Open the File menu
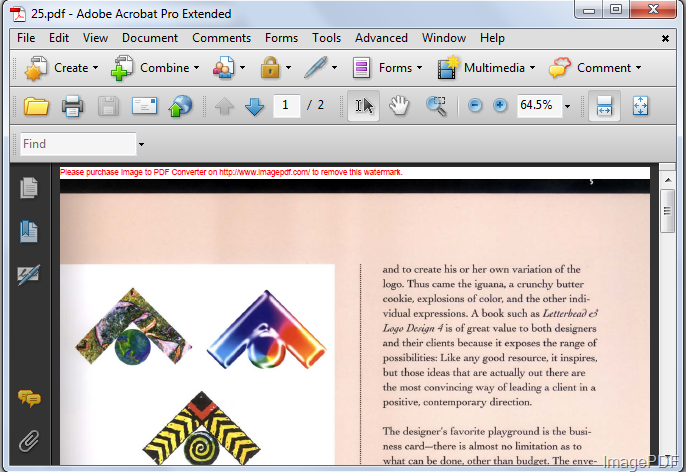This screenshot has height=472, width=686. [26, 38]
